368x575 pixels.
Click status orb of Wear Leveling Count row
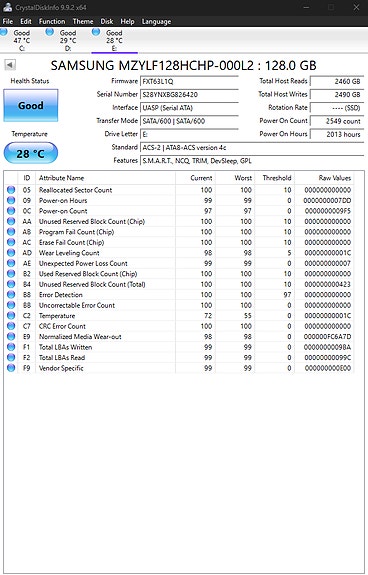coord(11,253)
